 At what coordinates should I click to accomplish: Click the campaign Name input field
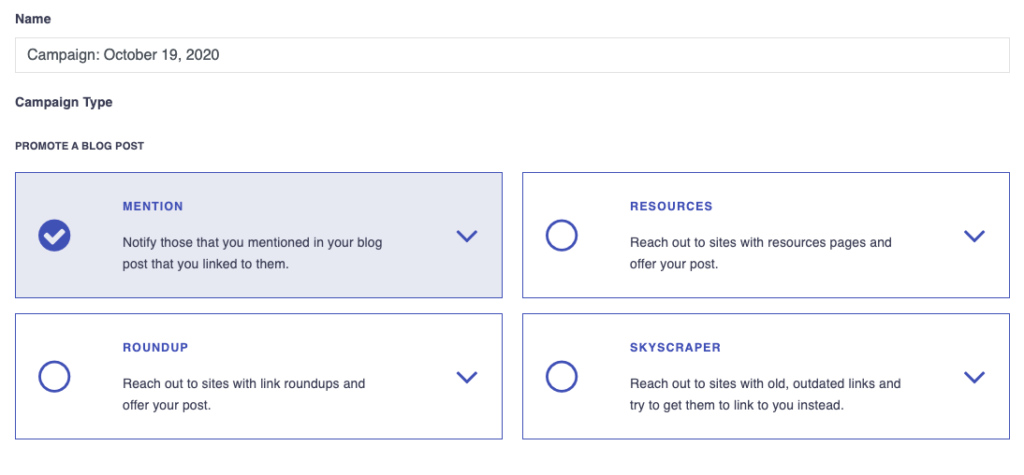point(512,55)
